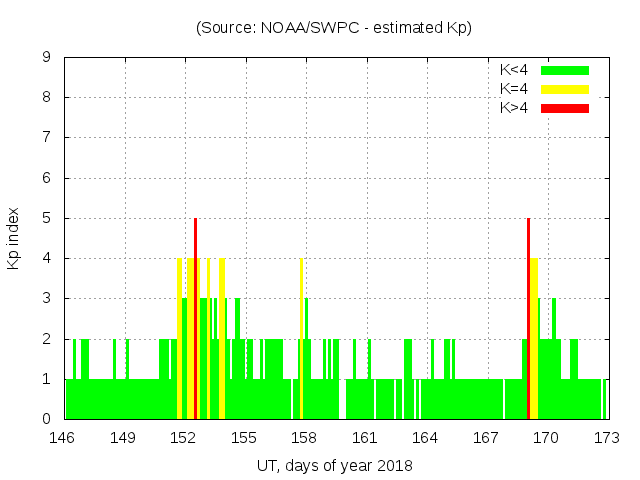Viewport: 640px width, 480px height.
Task: Select the 'K>4' legend label text
Action: click(x=514, y=107)
